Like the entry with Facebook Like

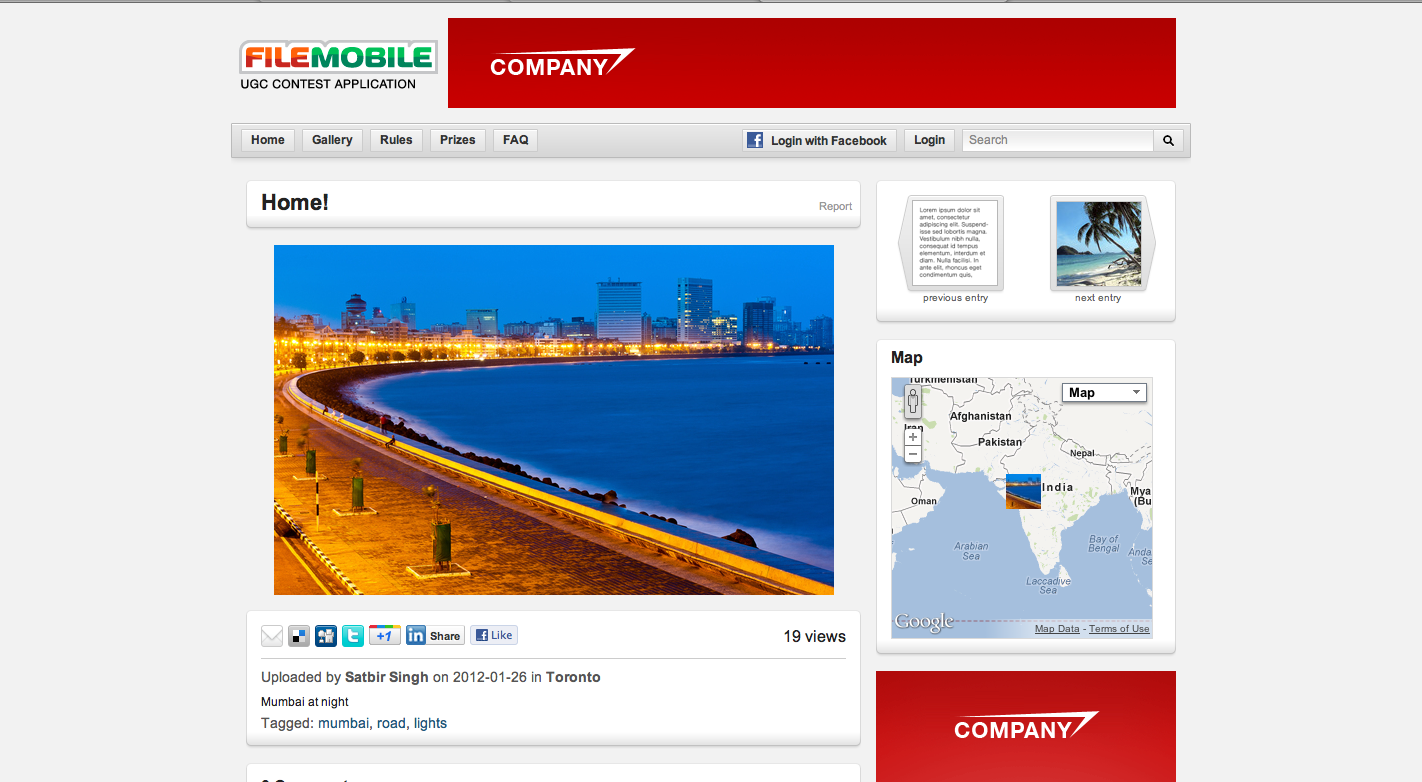pyautogui.click(x=494, y=635)
